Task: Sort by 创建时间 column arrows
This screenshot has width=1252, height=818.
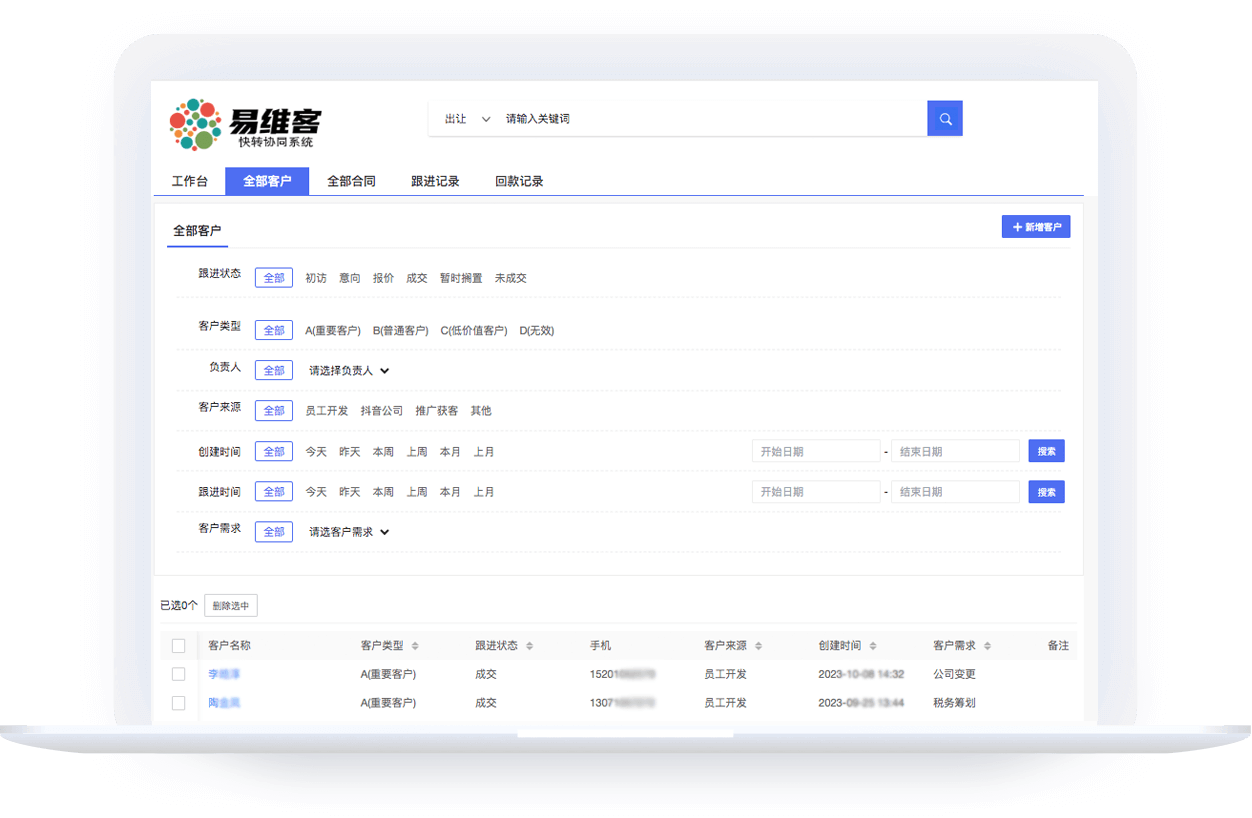Action: (x=872, y=646)
